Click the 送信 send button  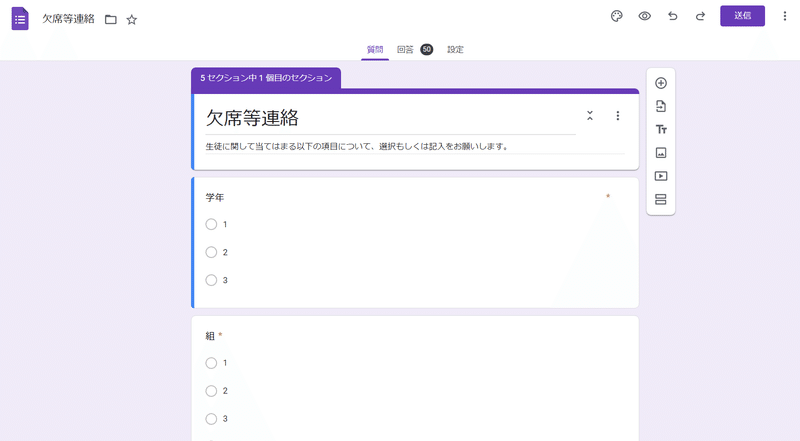pyautogui.click(x=742, y=16)
